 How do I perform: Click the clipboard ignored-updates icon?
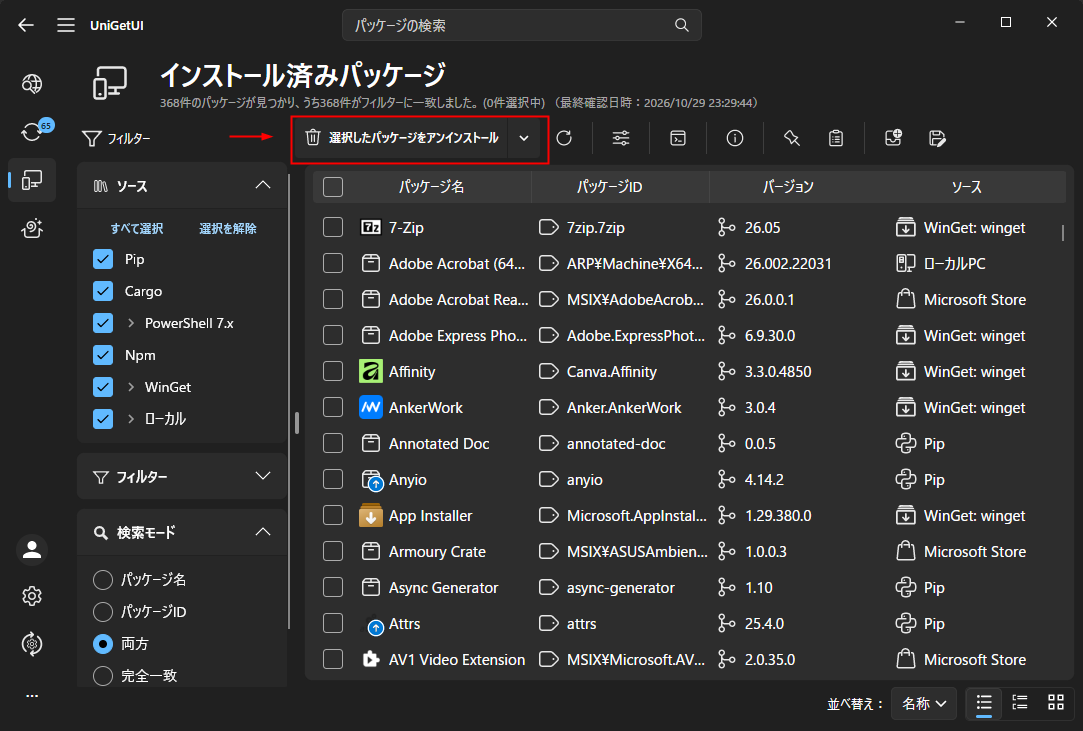point(836,138)
